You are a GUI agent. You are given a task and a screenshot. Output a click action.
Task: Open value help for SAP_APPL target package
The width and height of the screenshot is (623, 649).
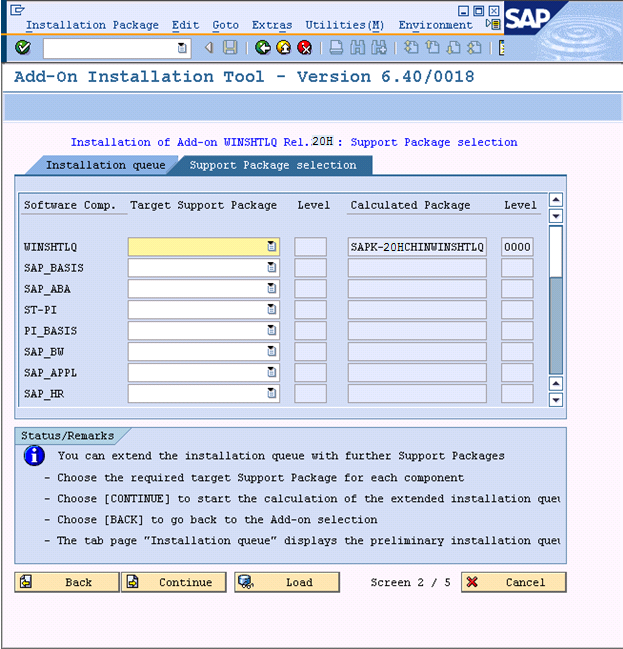click(272, 373)
